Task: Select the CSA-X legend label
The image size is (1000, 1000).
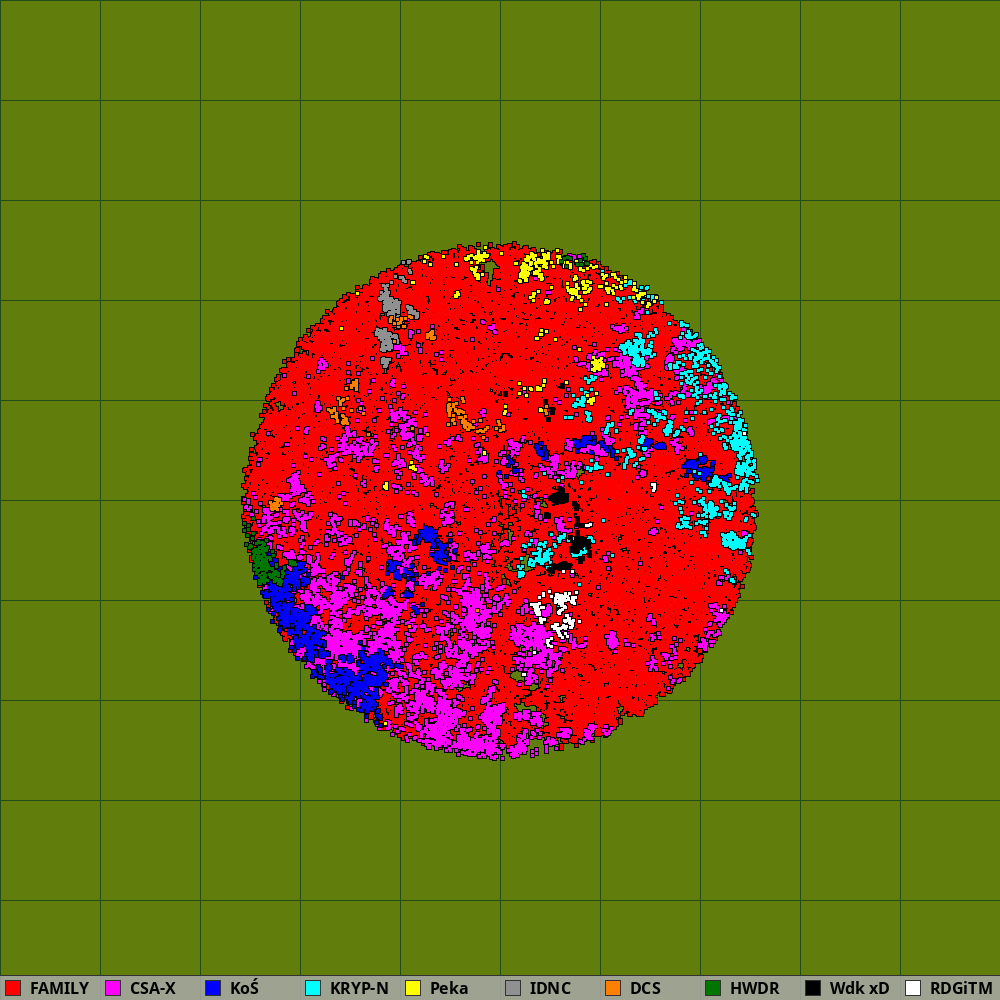Action: pyautogui.click(x=152, y=989)
